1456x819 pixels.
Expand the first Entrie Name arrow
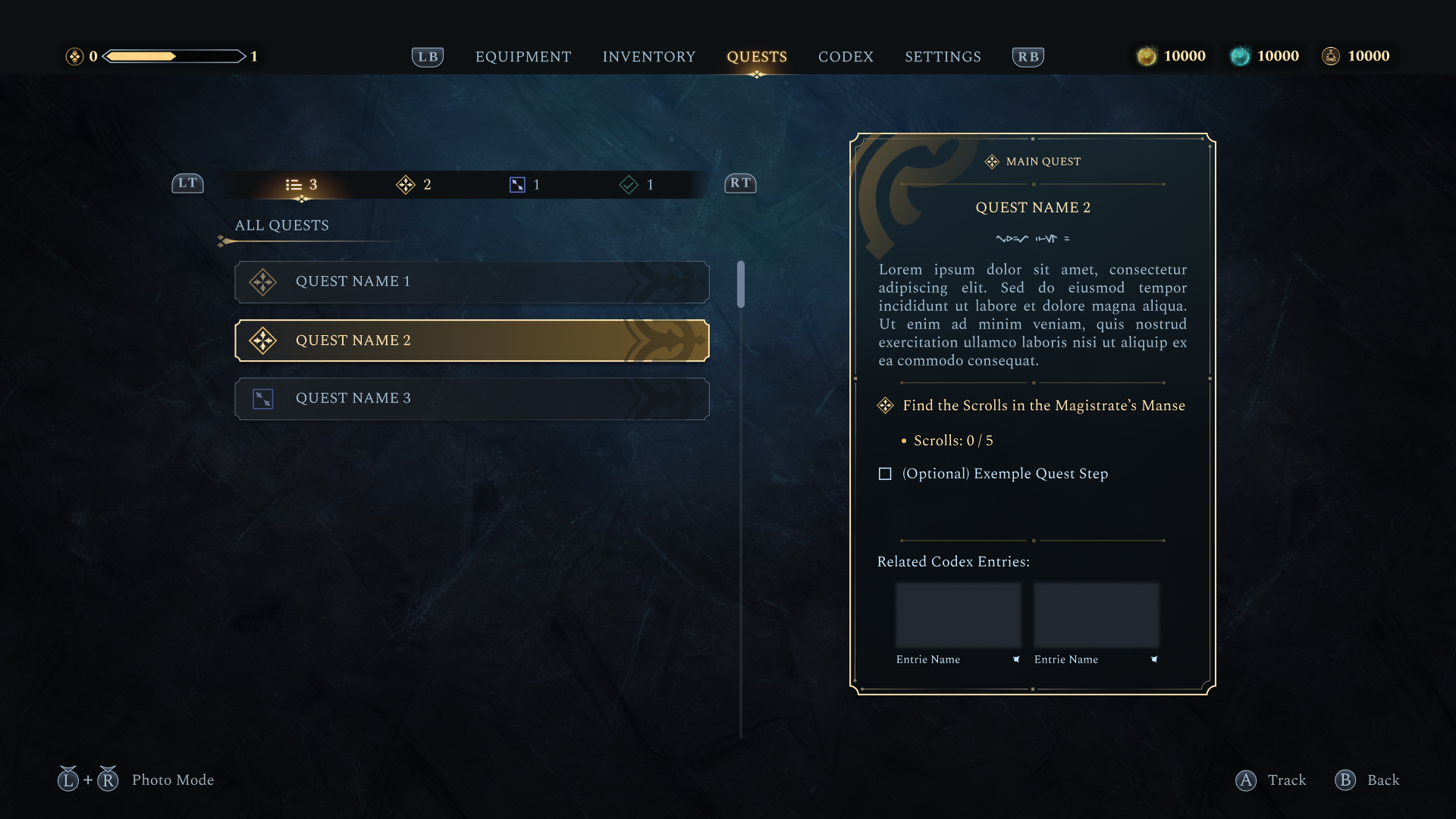(x=1016, y=660)
